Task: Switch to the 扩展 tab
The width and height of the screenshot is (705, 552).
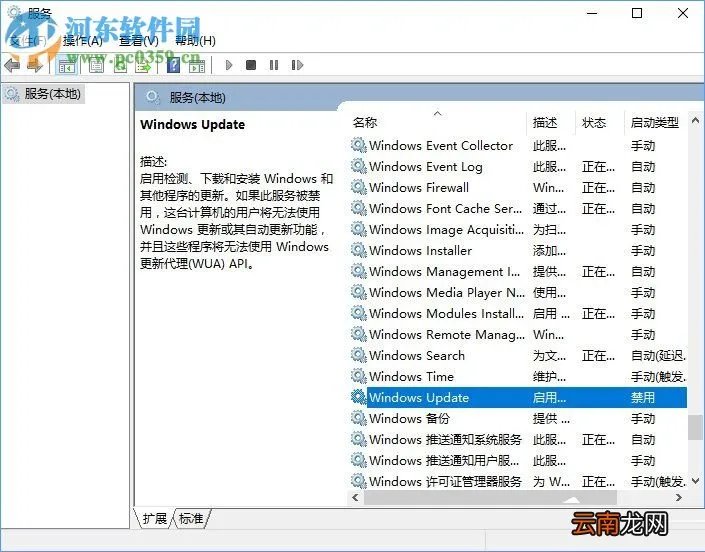Action: (x=155, y=519)
